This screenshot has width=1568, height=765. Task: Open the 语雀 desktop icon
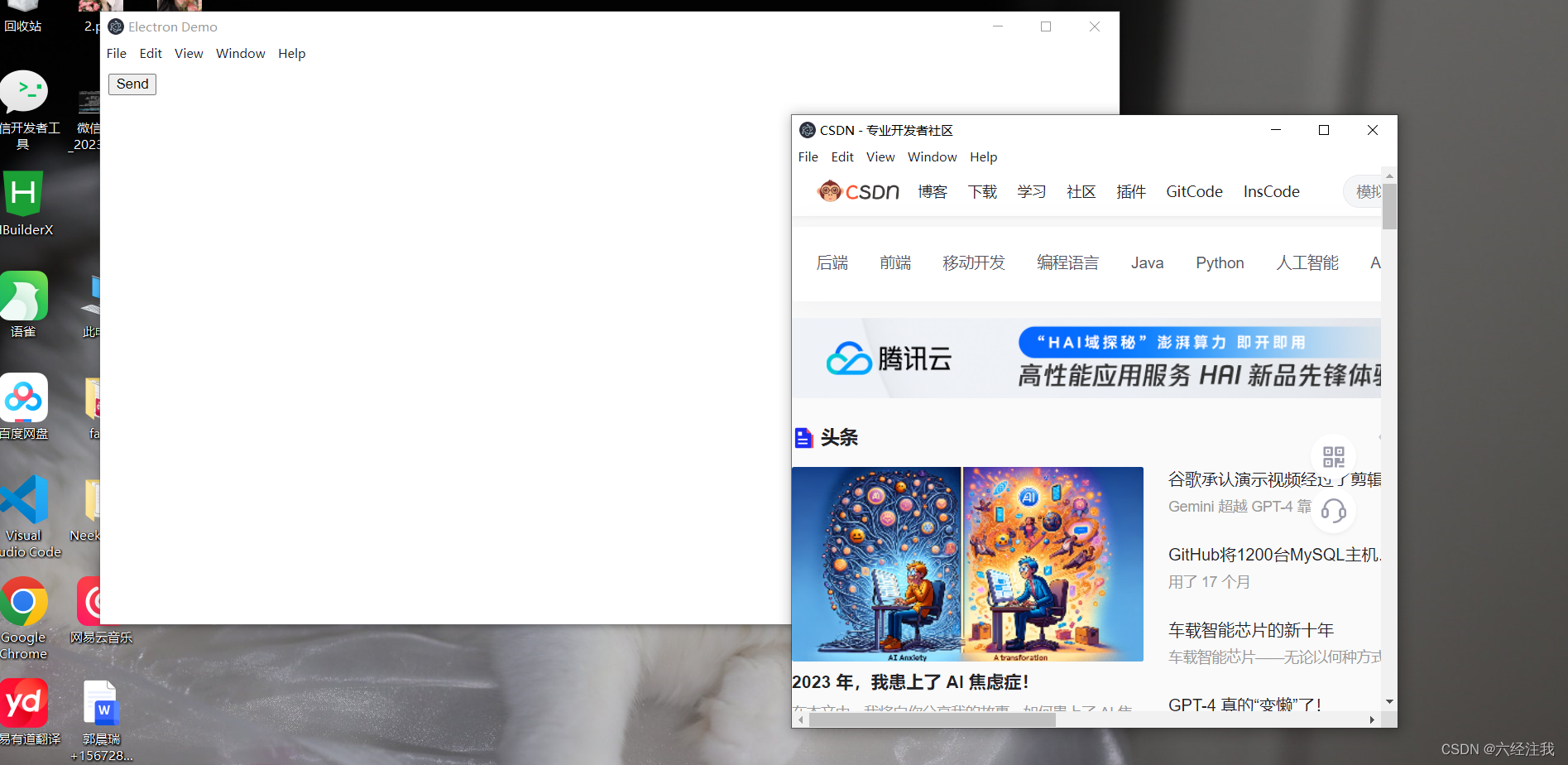click(24, 296)
